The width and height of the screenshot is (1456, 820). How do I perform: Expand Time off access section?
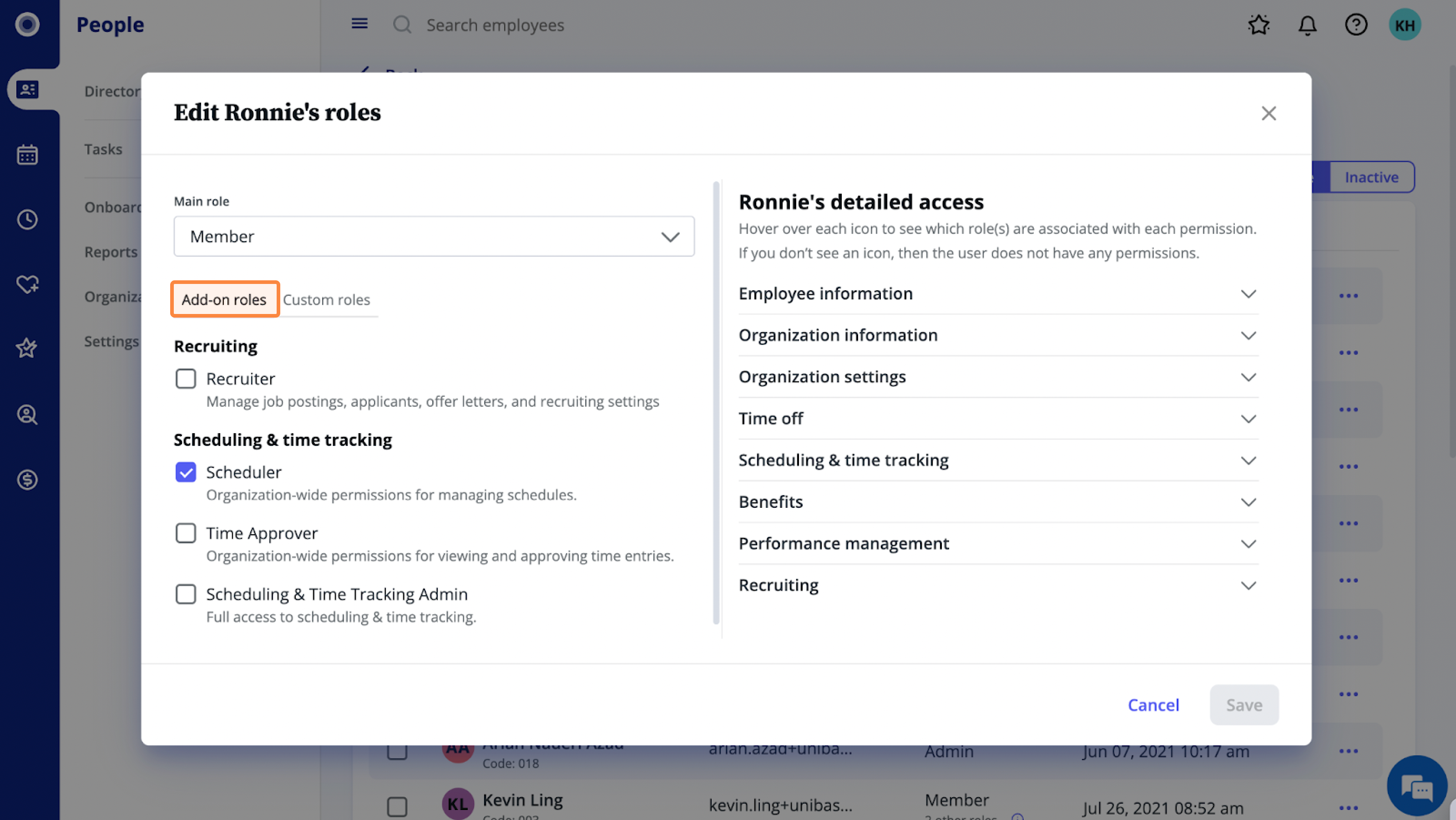998,419
